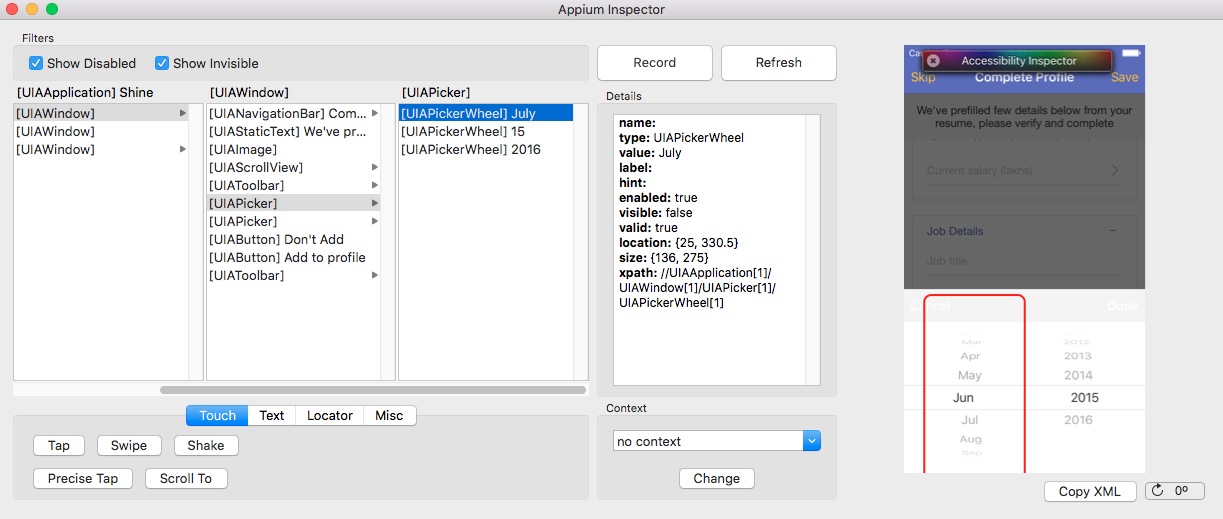Image resolution: width=1223 pixels, height=519 pixels.
Task: Click the Refresh button
Action: point(778,62)
